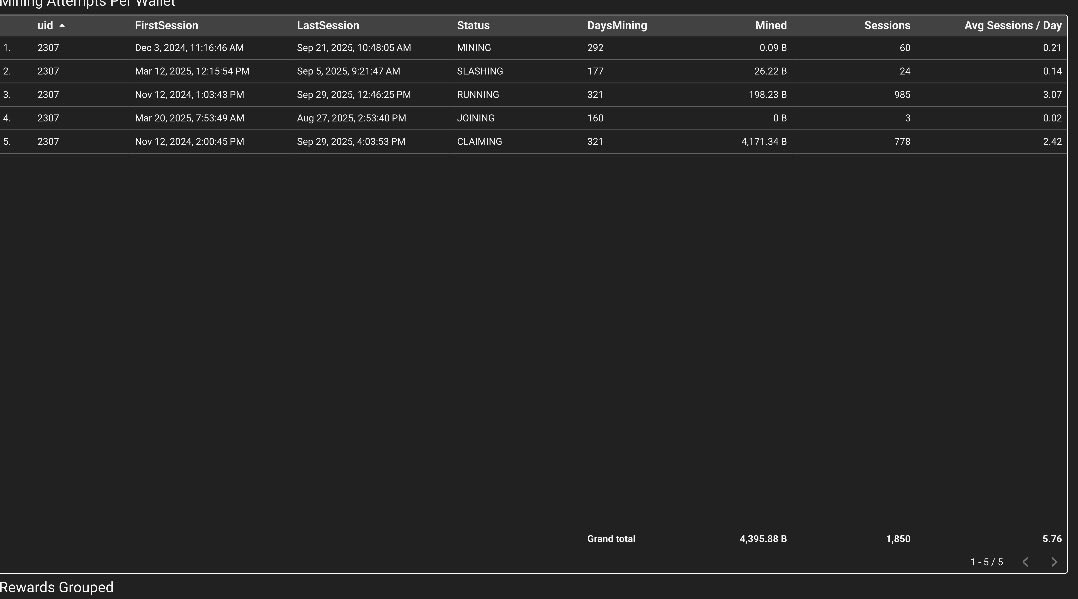1078x599 pixels.
Task: Click grand total sessions 1,850
Action: point(898,539)
